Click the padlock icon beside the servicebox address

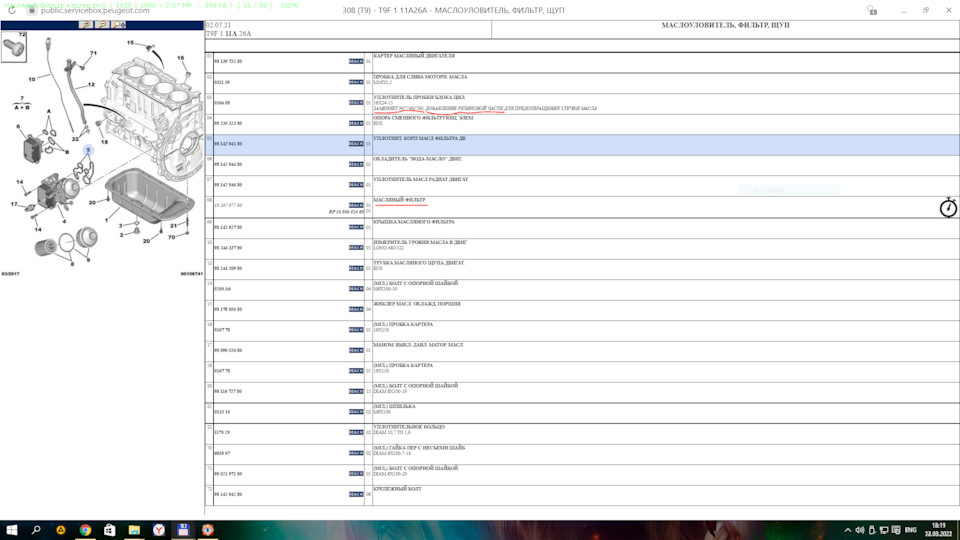(32, 10)
